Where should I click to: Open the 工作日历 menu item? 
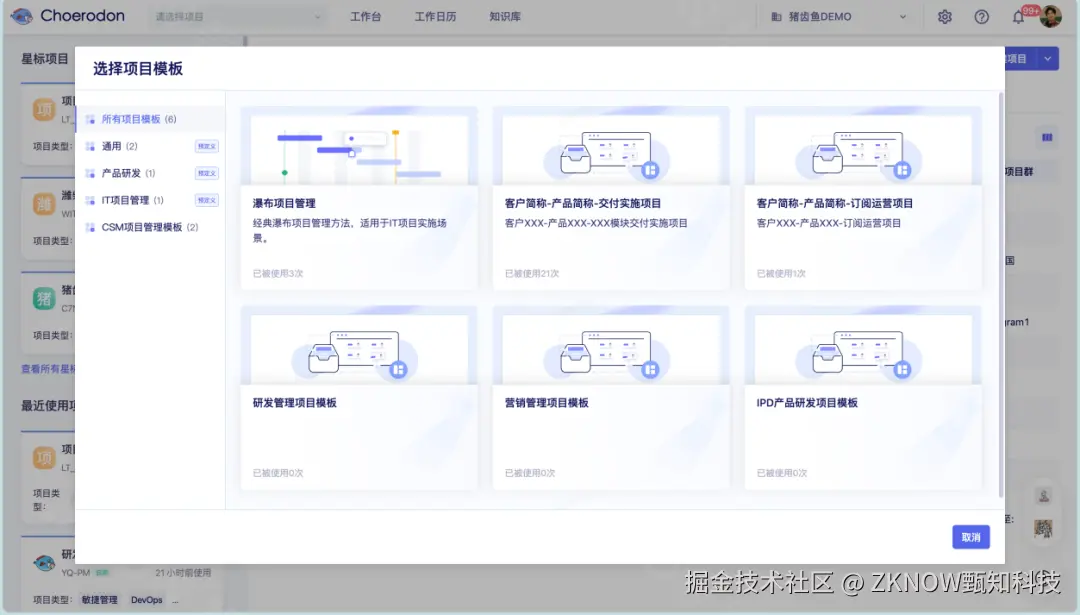click(x=435, y=16)
